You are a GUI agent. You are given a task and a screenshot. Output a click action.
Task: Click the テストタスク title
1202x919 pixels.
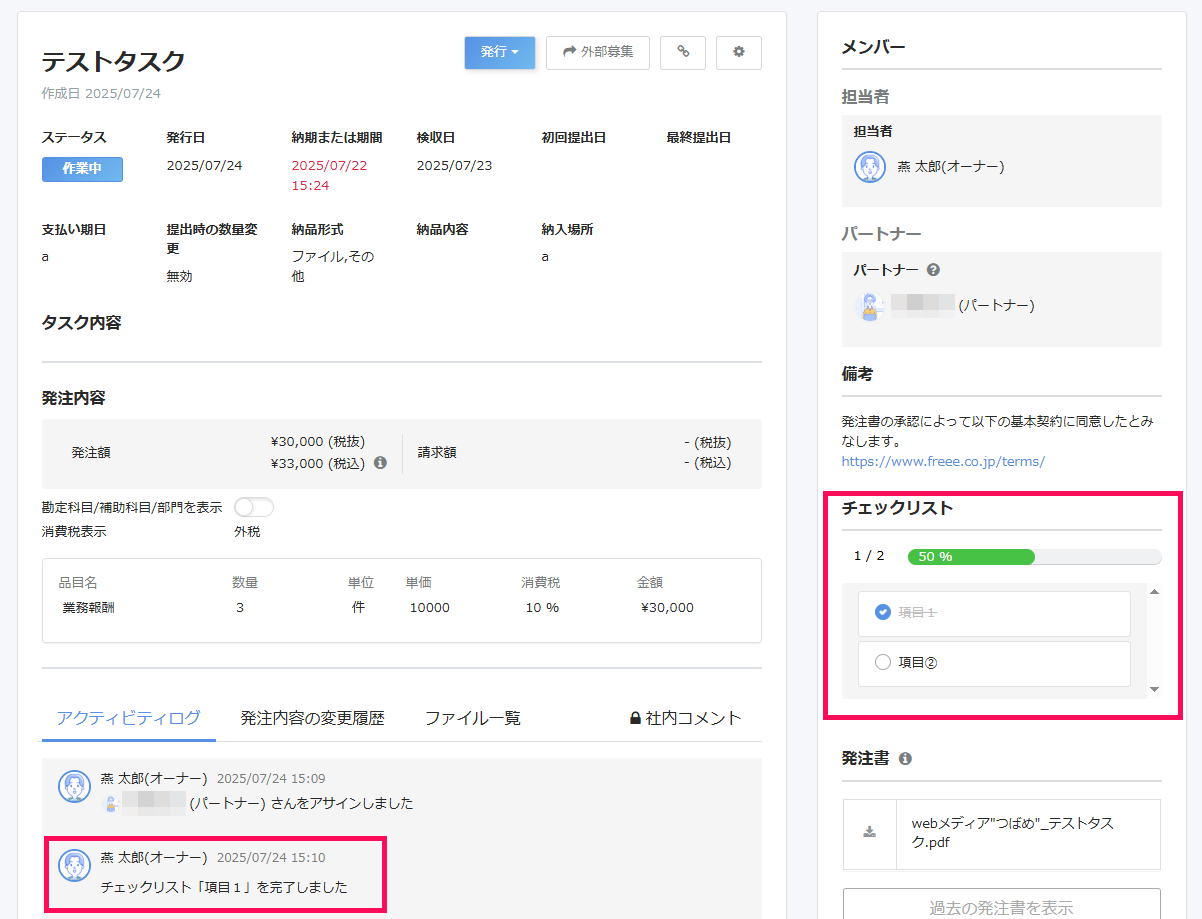tap(114, 61)
